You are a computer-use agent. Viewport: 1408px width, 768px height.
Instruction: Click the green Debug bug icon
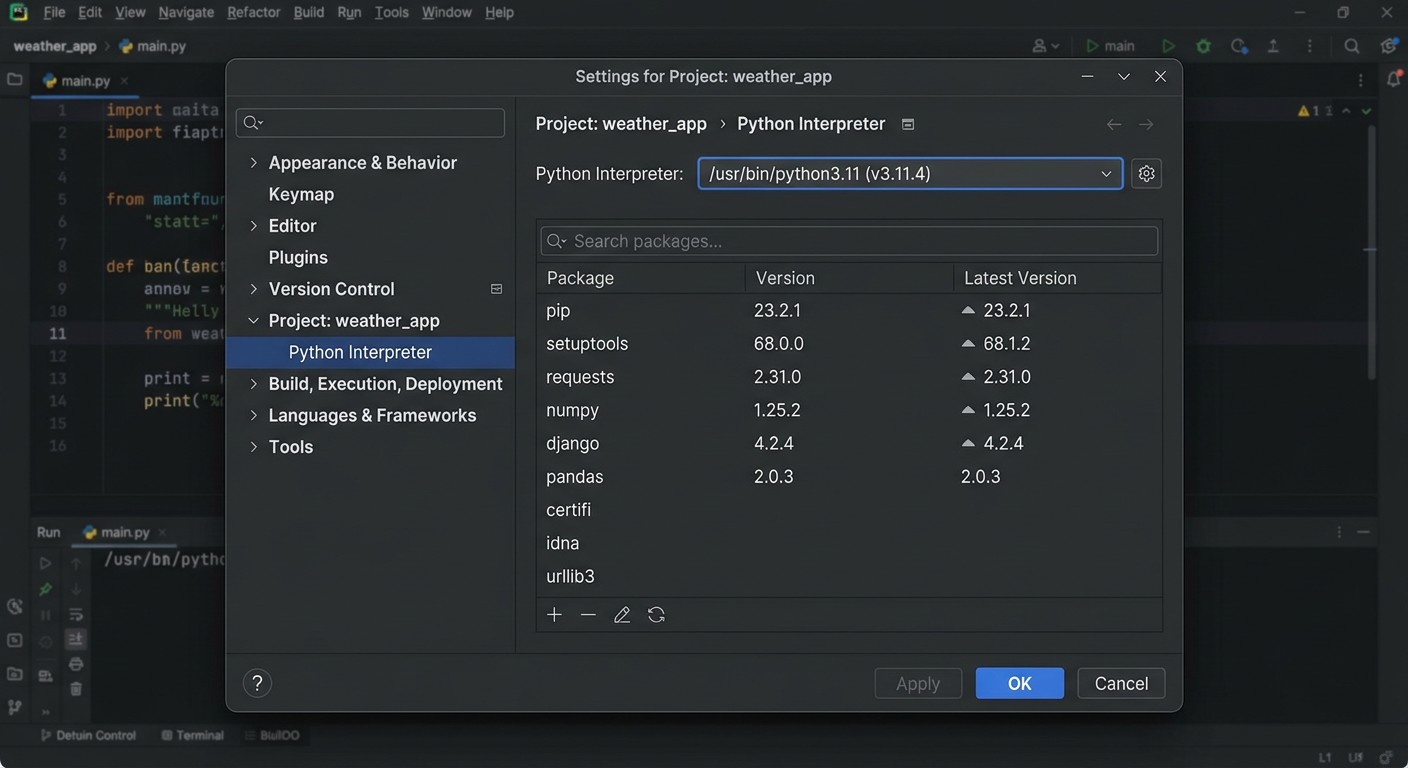[x=1203, y=46]
